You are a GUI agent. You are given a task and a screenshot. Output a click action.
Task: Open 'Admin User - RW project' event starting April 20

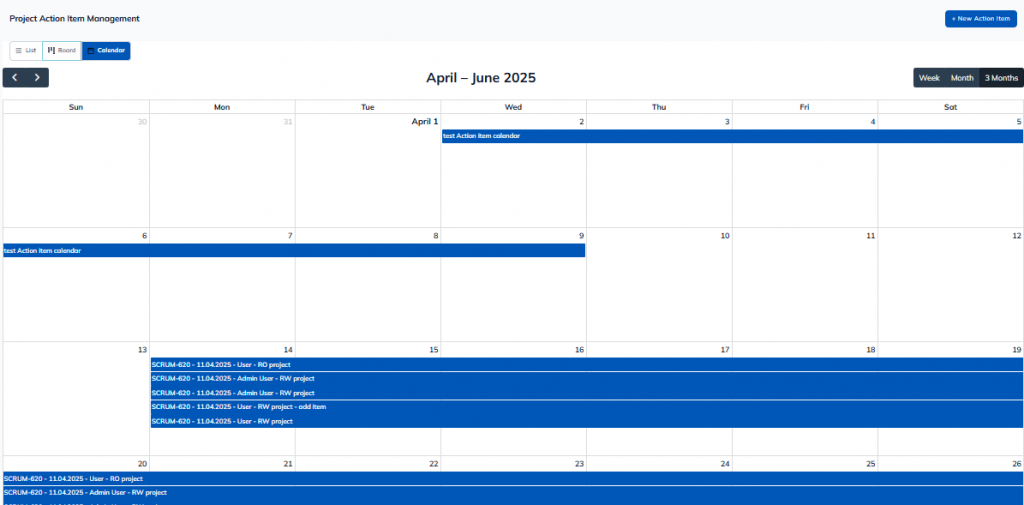pyautogui.click(x=511, y=493)
